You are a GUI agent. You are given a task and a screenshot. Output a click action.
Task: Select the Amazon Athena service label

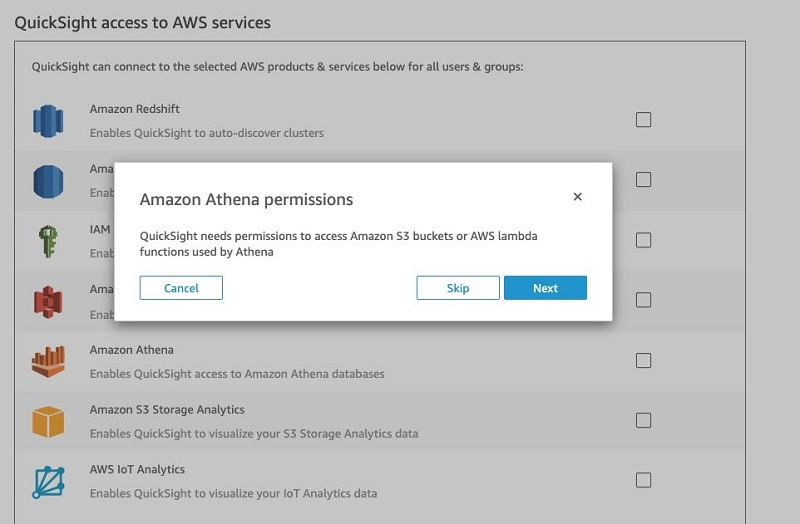(131, 350)
